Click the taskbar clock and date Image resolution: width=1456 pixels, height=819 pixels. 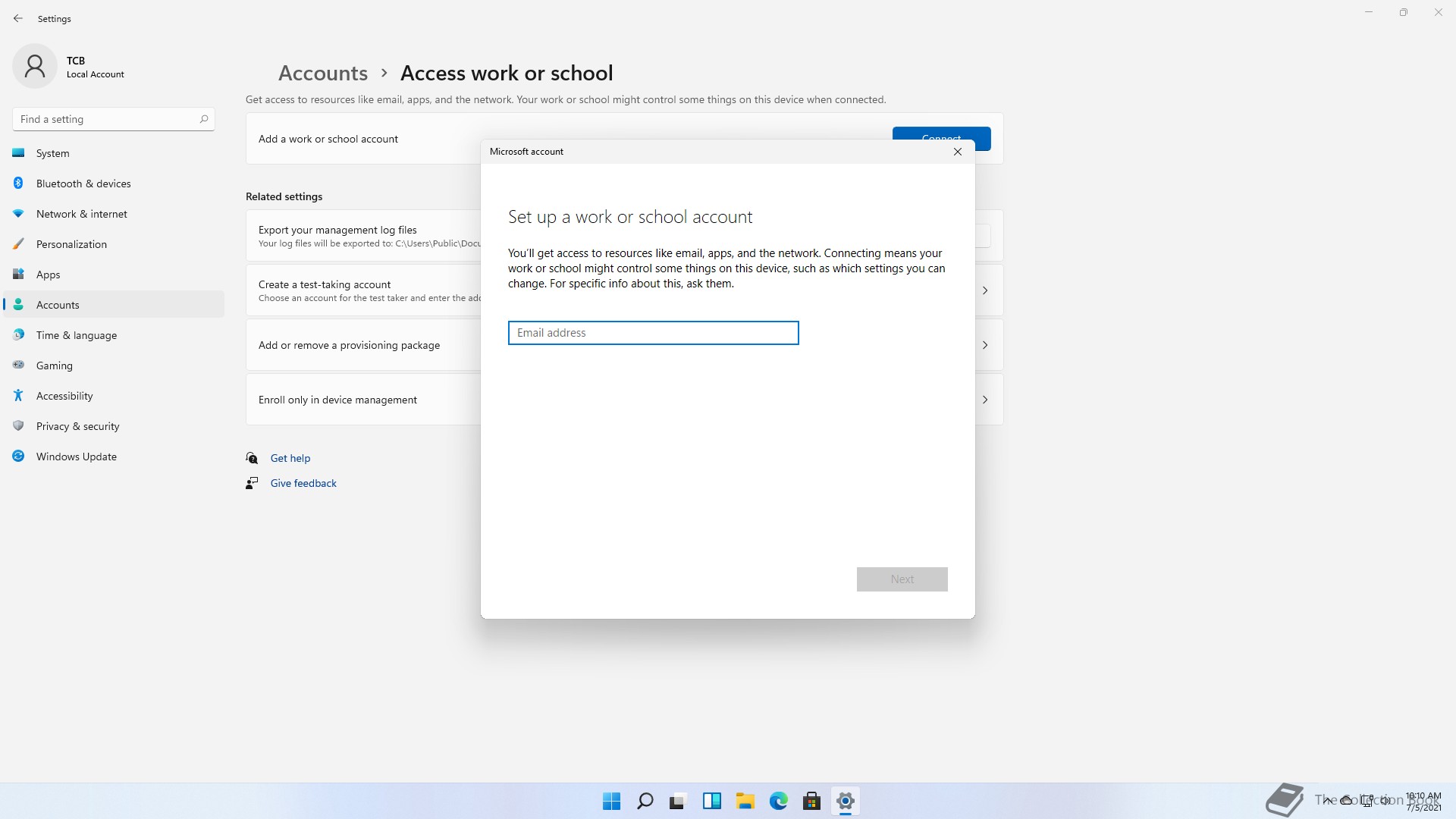tap(1423, 802)
